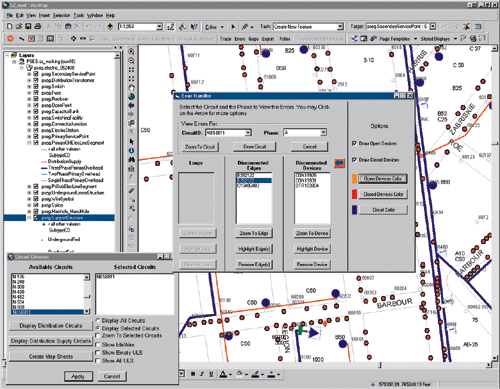Open the File menu
This screenshot has width=500, height=389.
[9, 15]
